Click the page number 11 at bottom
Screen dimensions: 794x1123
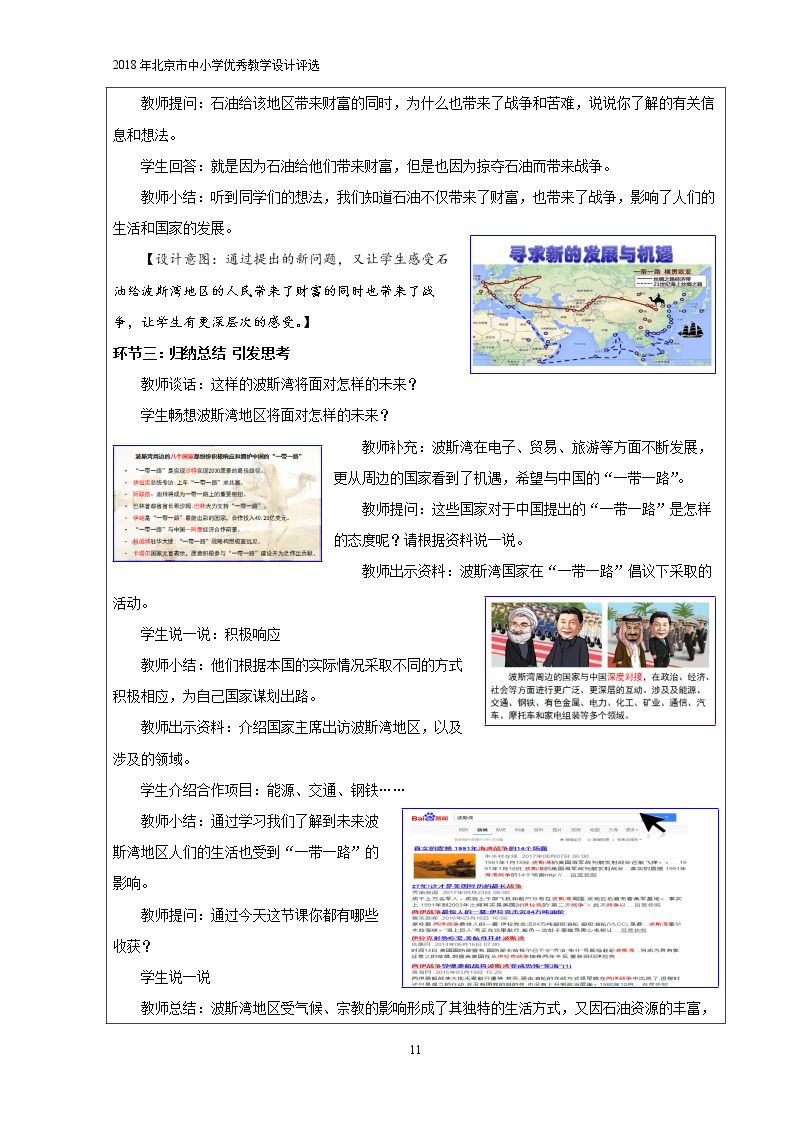click(415, 1049)
